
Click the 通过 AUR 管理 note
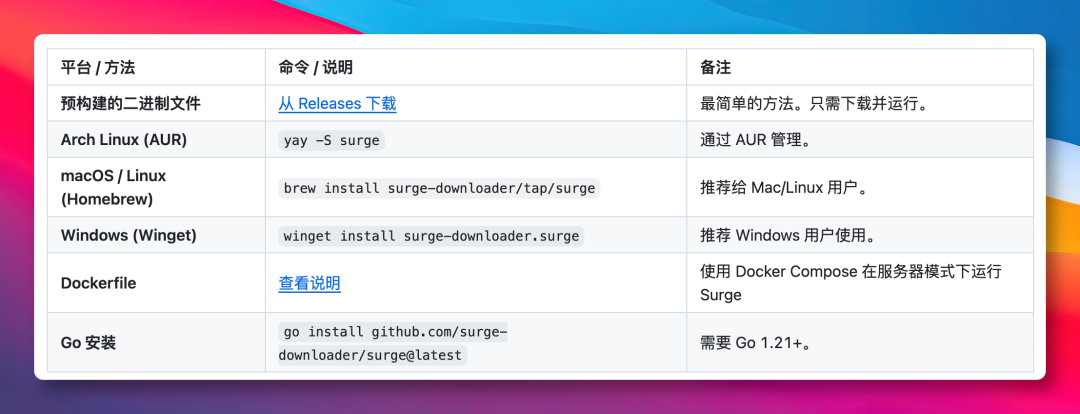(754, 140)
